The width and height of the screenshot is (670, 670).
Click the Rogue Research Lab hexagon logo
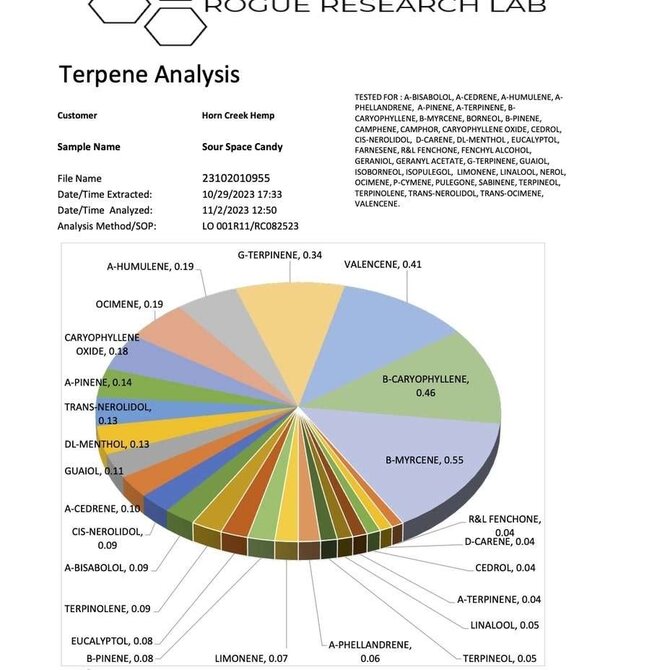coord(147,22)
